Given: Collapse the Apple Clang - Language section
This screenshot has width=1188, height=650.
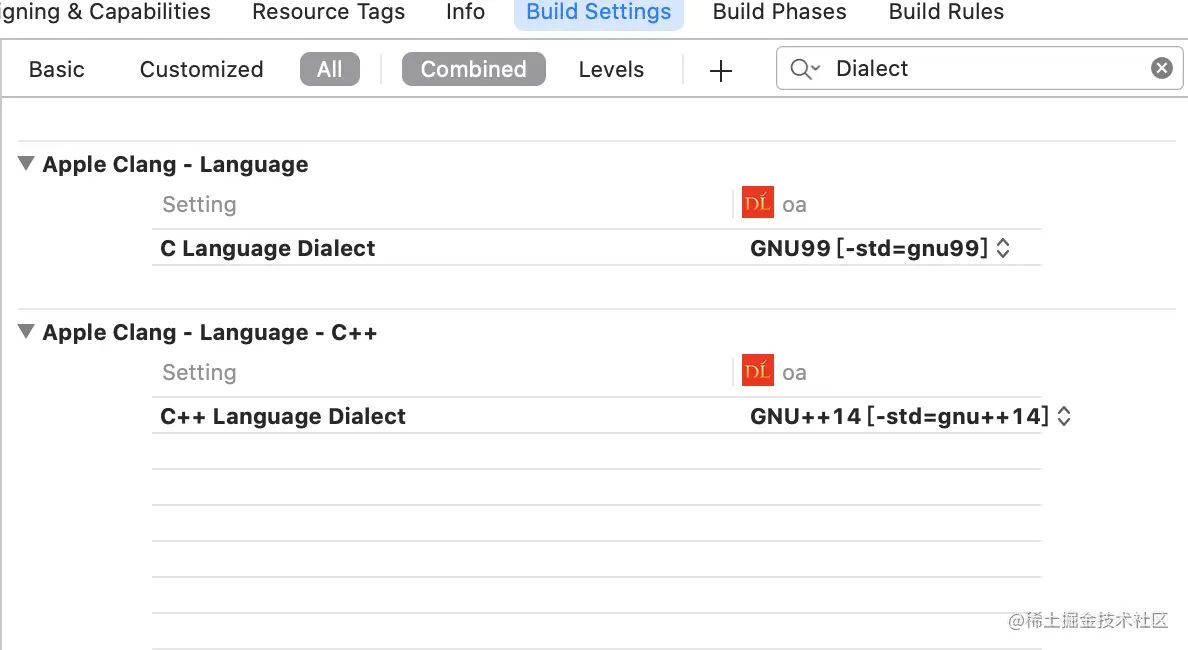Looking at the screenshot, I should [x=26, y=164].
